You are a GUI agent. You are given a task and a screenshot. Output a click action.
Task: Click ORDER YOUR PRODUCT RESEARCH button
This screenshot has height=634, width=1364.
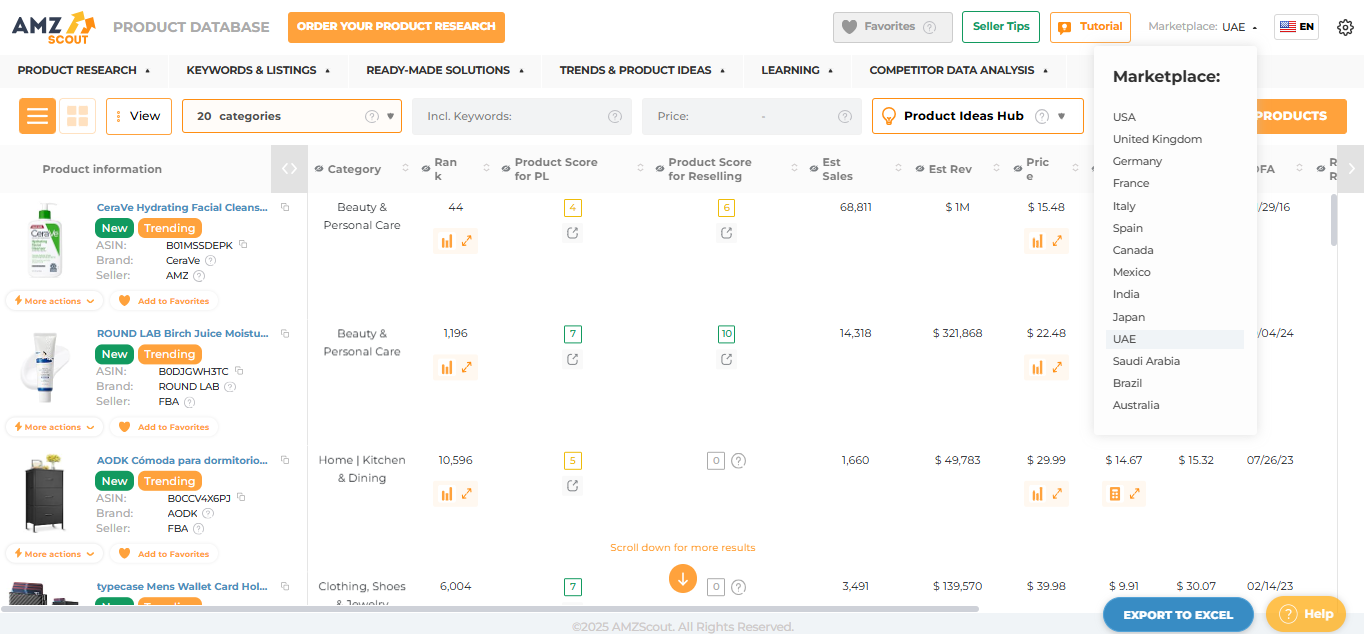pos(396,27)
